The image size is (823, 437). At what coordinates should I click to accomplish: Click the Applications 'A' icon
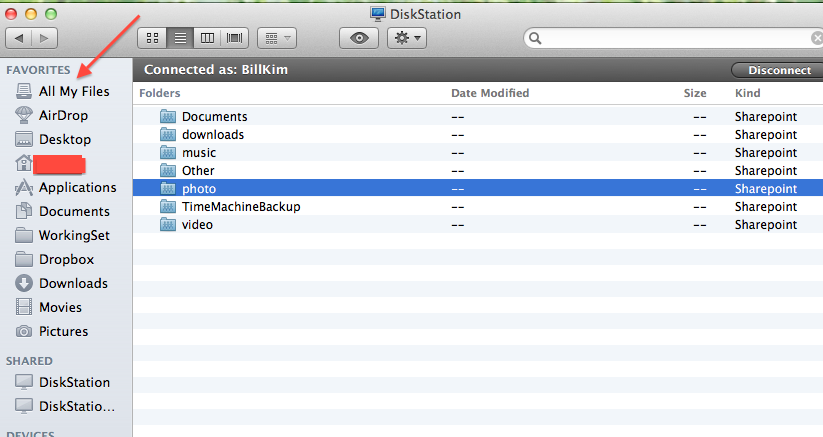(24, 187)
